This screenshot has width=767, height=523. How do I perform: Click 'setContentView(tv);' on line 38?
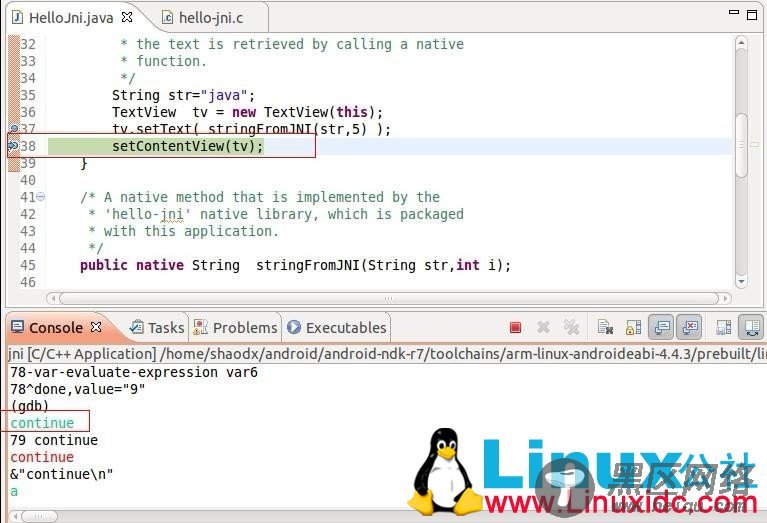click(x=187, y=146)
